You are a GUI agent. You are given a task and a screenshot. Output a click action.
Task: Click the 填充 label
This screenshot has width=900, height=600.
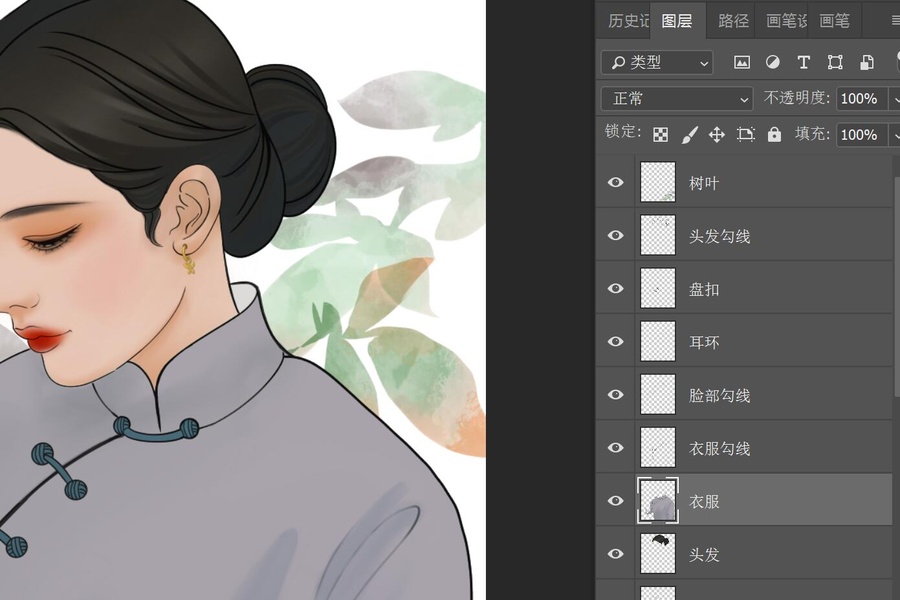[812, 134]
